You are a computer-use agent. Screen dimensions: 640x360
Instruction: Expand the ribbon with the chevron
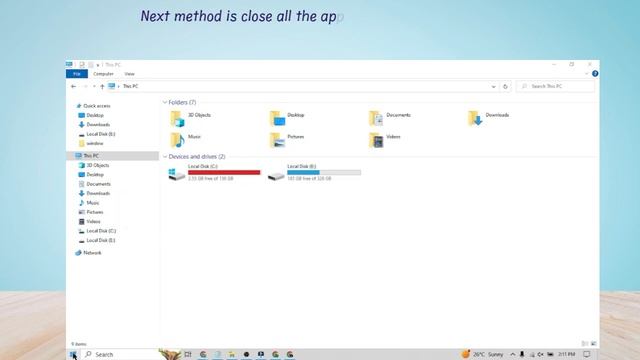click(x=587, y=74)
